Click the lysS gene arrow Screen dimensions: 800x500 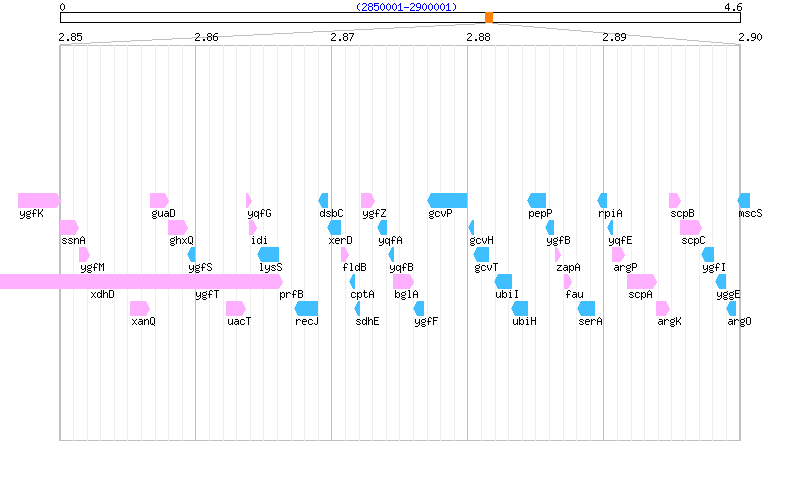pos(269,254)
